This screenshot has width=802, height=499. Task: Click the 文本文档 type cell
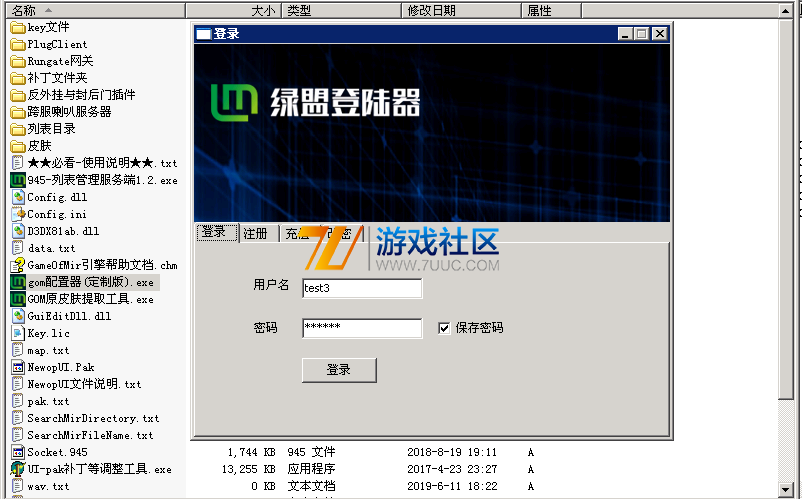coord(311,486)
